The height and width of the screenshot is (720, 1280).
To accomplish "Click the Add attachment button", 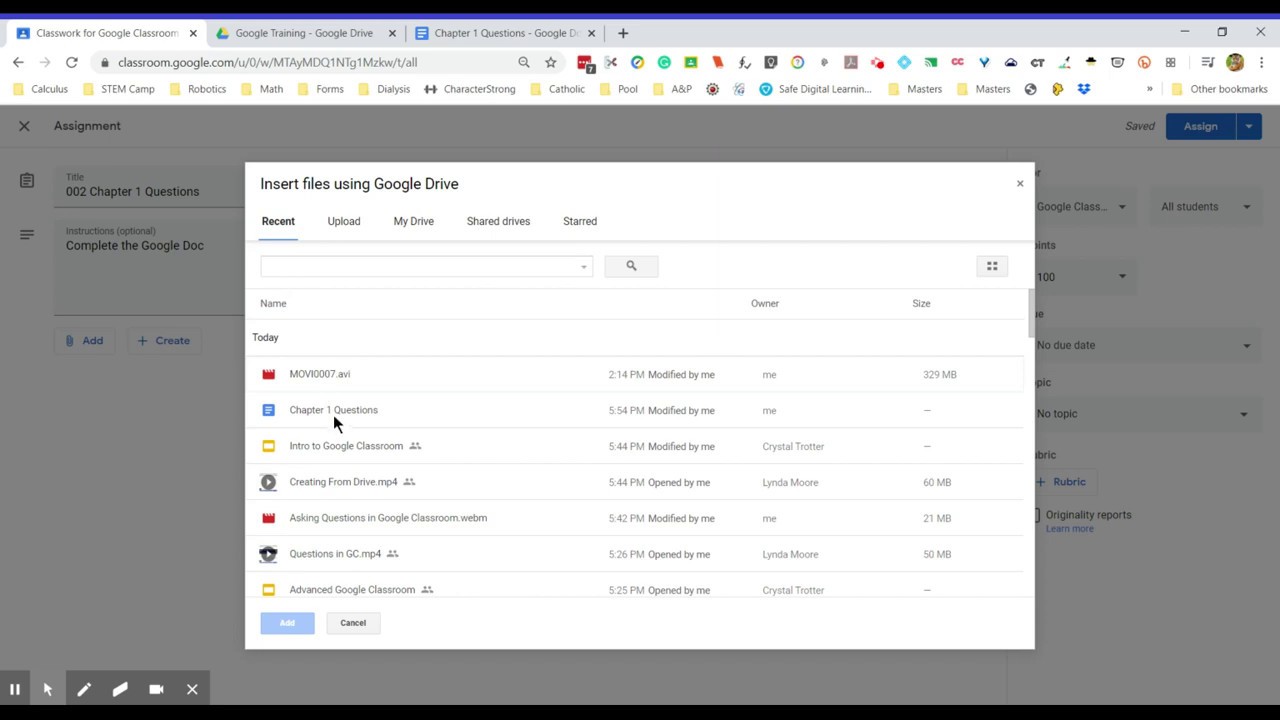I will 84,341.
